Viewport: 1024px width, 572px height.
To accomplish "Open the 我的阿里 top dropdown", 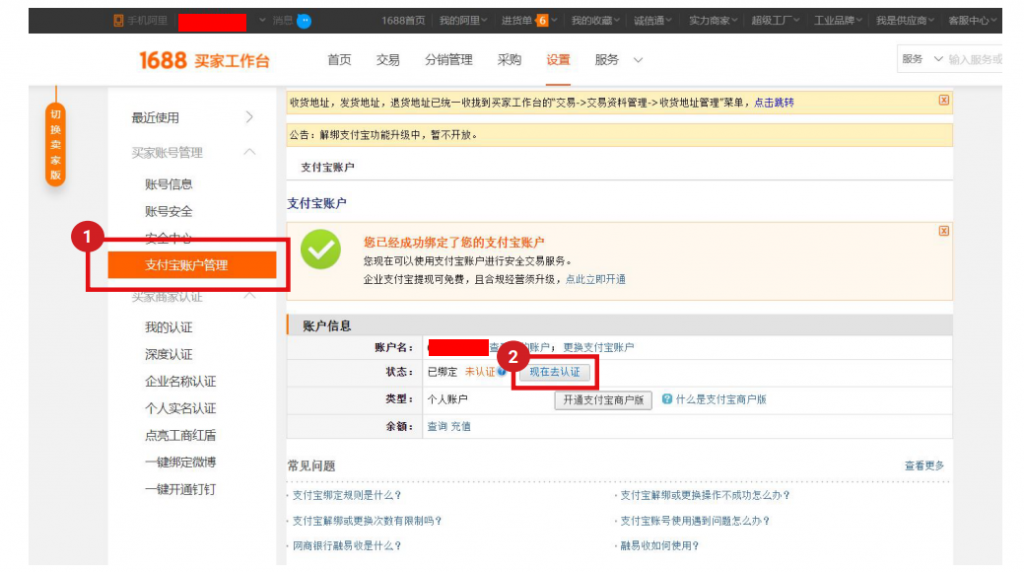I will [x=463, y=20].
